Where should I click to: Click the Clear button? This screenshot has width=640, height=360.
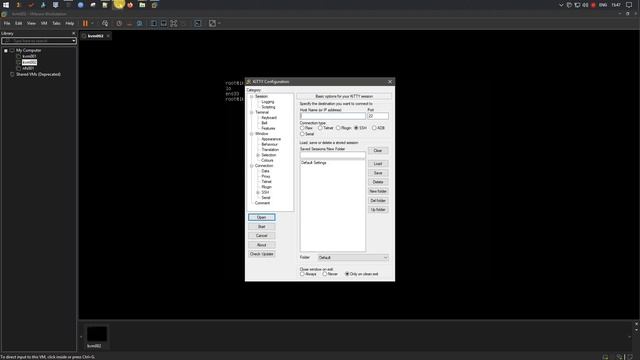(x=378, y=151)
